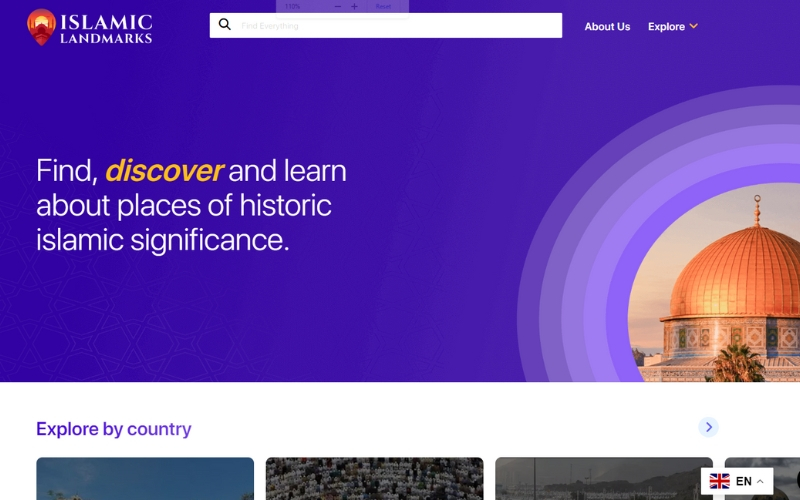Open the Explore navigation menu
This screenshot has width=800, height=500.
pos(666,27)
